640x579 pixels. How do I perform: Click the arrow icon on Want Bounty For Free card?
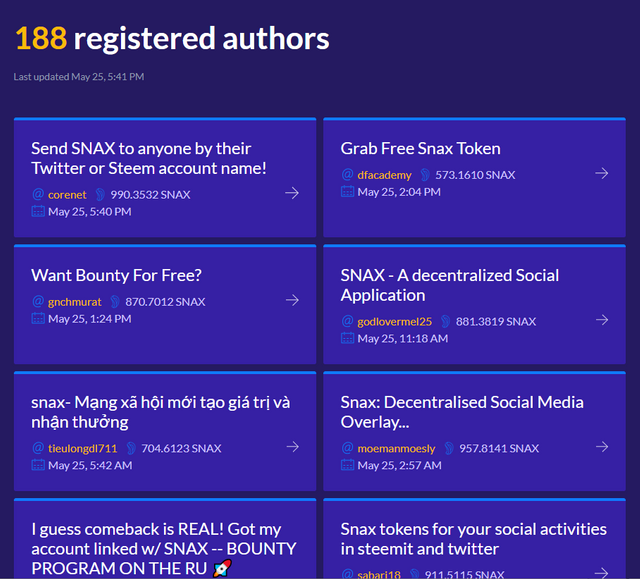pyautogui.click(x=292, y=300)
